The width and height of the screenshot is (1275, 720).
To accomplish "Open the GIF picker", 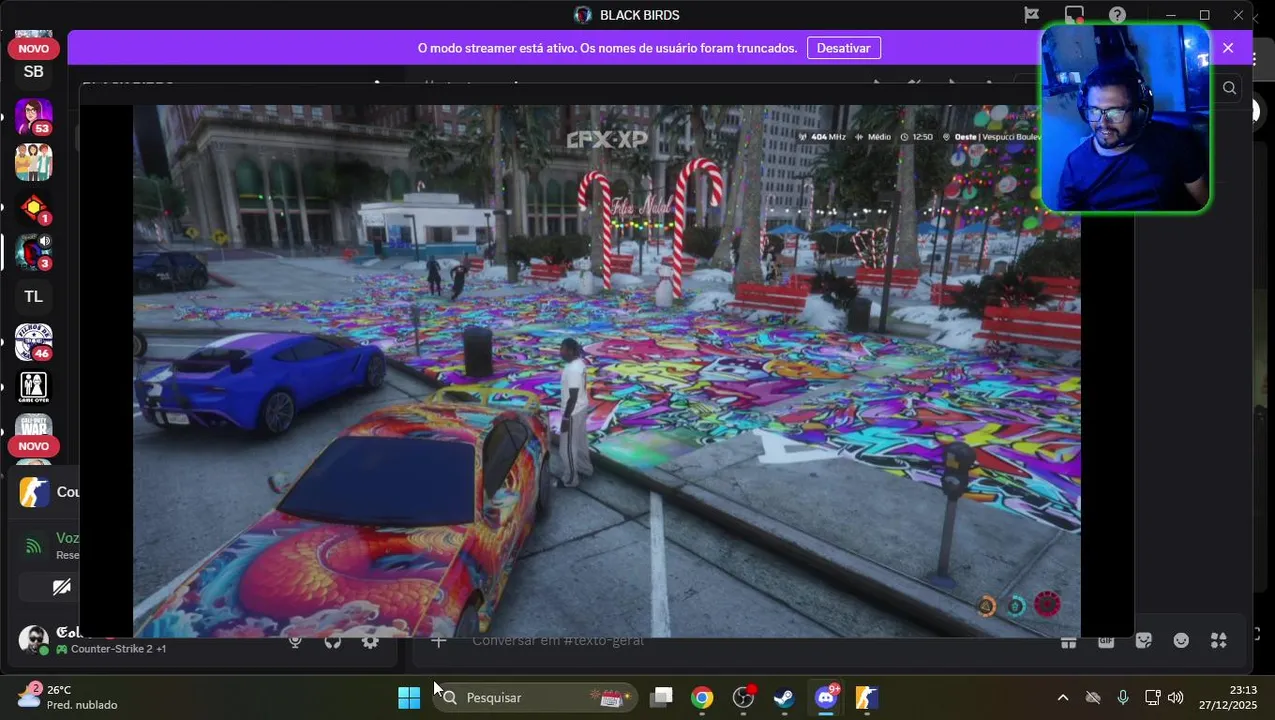I will click(x=1106, y=640).
